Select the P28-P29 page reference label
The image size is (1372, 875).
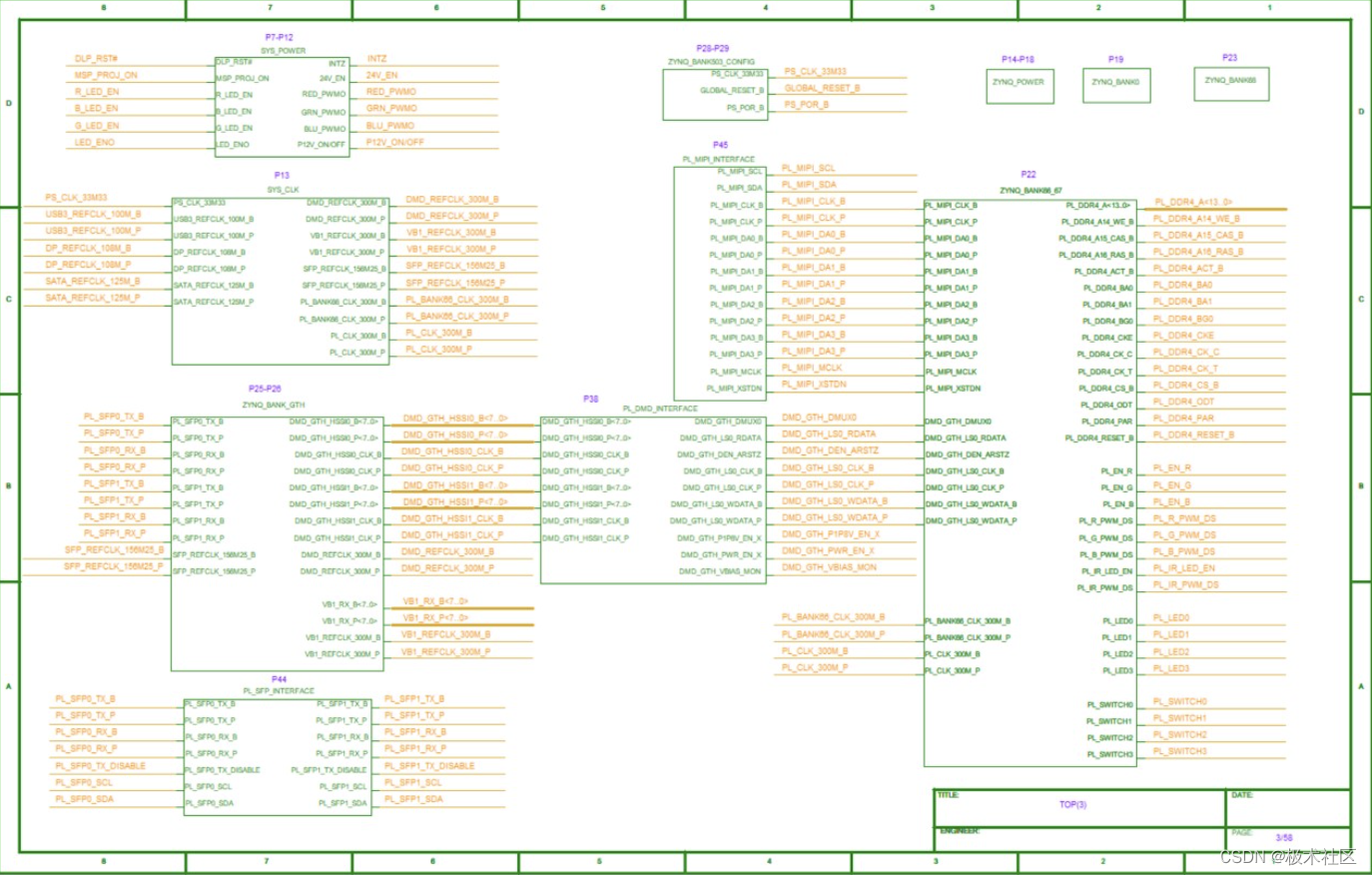click(713, 48)
